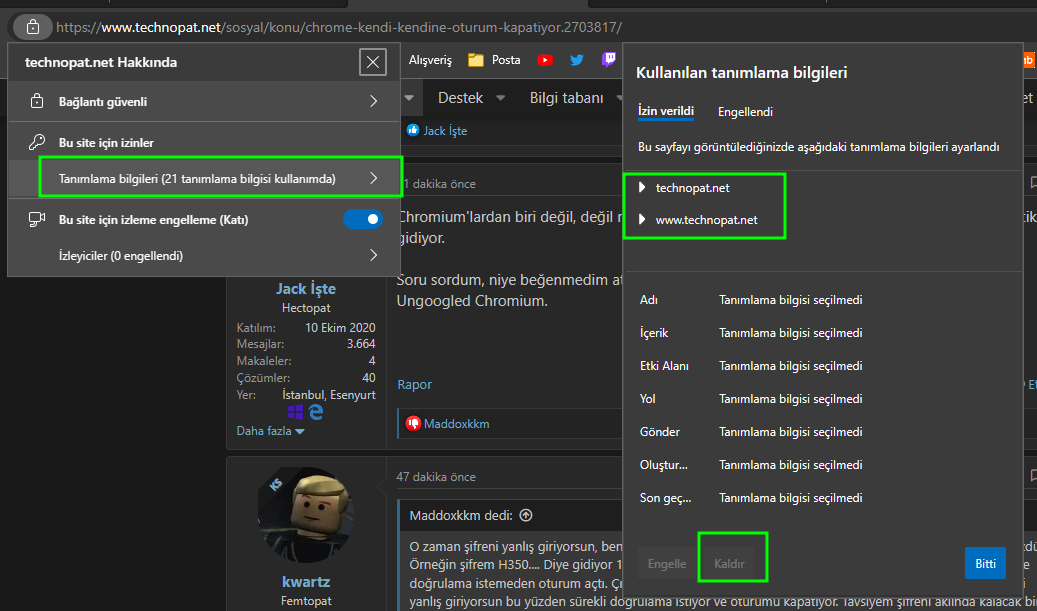Click the Maddoxxkm reaction link
Viewport: 1037px width, 611px height.
(x=456, y=423)
